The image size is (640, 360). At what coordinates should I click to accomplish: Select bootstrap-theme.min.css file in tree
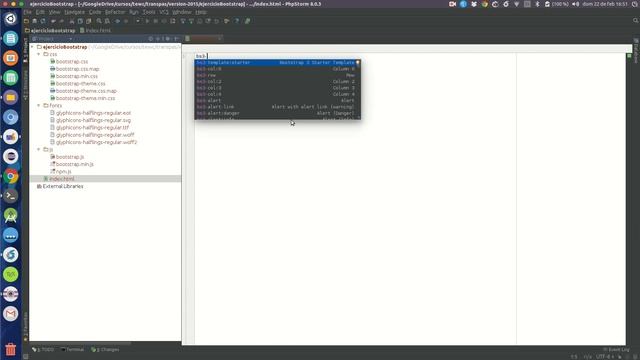[x=82, y=98]
